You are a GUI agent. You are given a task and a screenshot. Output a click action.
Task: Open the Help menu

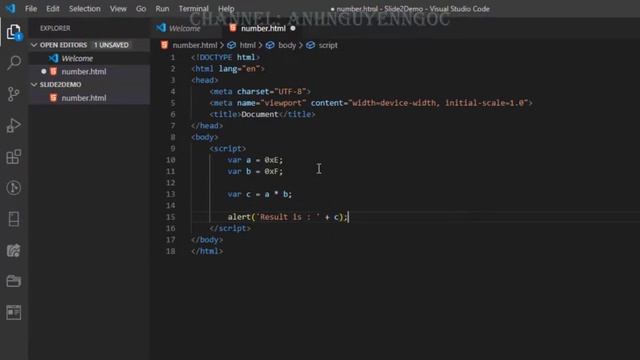tap(226, 9)
